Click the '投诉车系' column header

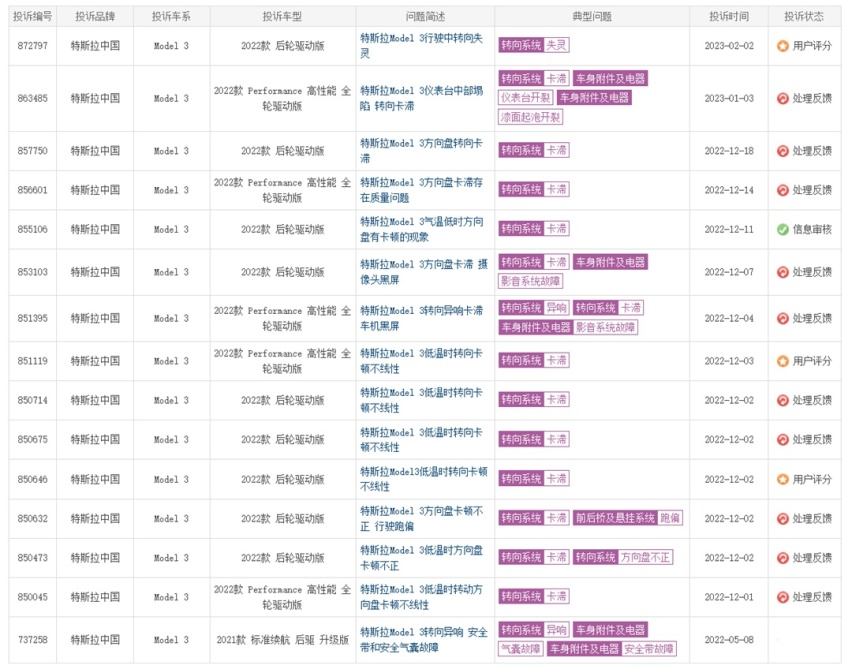pyautogui.click(x=171, y=16)
